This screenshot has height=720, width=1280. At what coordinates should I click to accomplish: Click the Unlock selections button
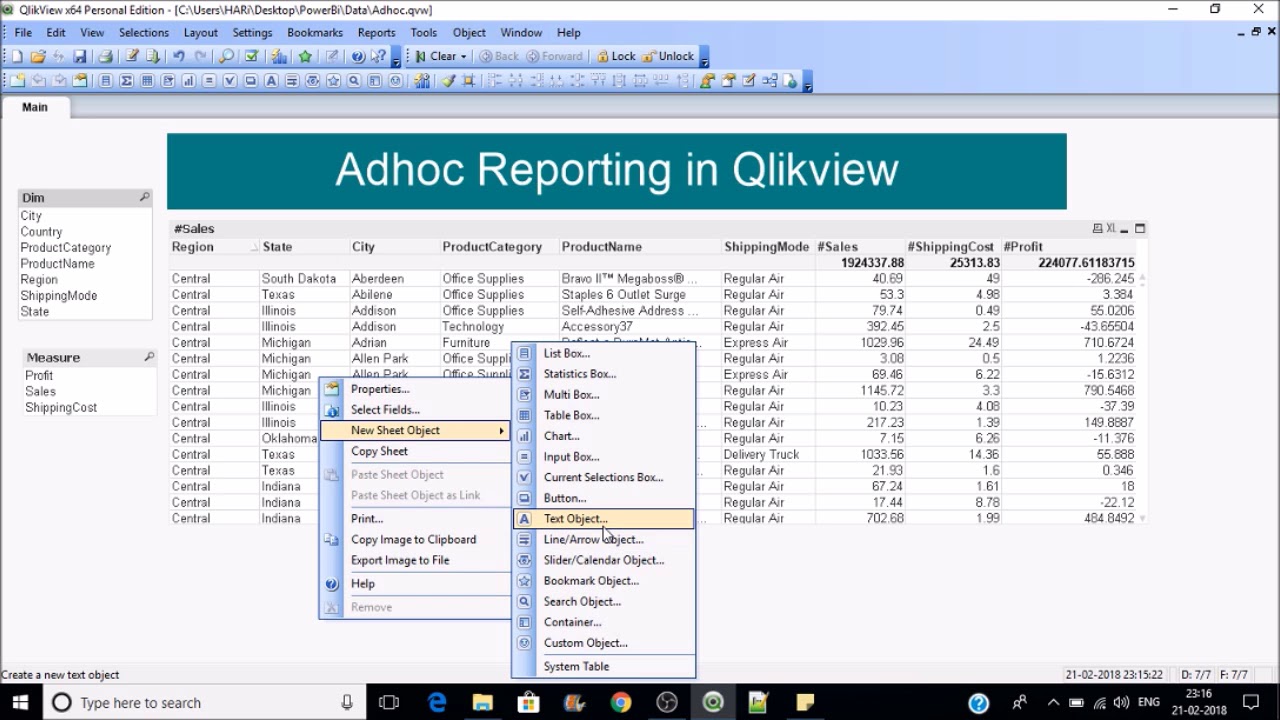(669, 57)
